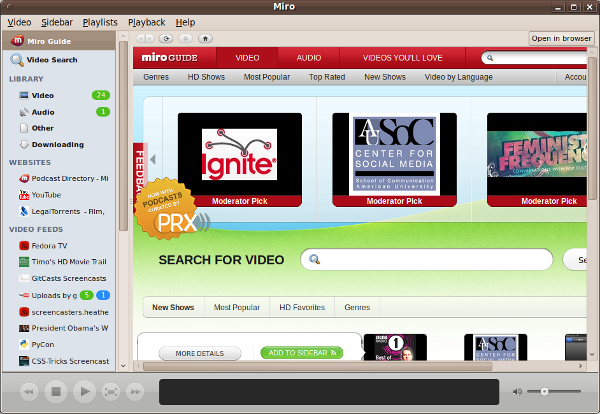Open the Playback menu
The height and width of the screenshot is (414, 600).
[x=147, y=23]
